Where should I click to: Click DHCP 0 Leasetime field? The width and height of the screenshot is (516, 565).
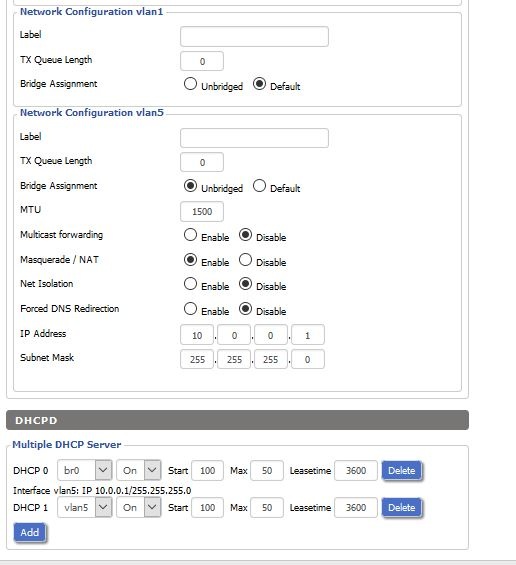tap(356, 470)
